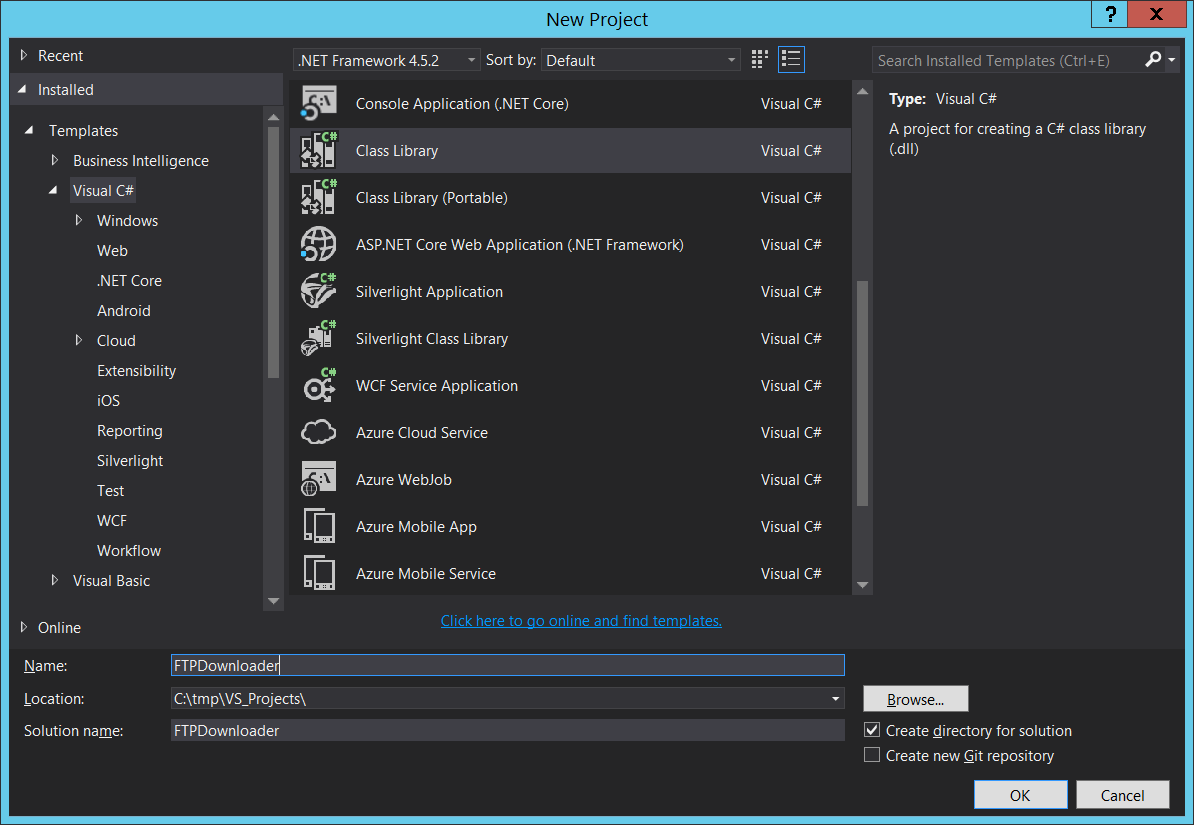This screenshot has height=825, width=1194.
Task: Click the template list scroll-up arrow
Action: click(862, 91)
